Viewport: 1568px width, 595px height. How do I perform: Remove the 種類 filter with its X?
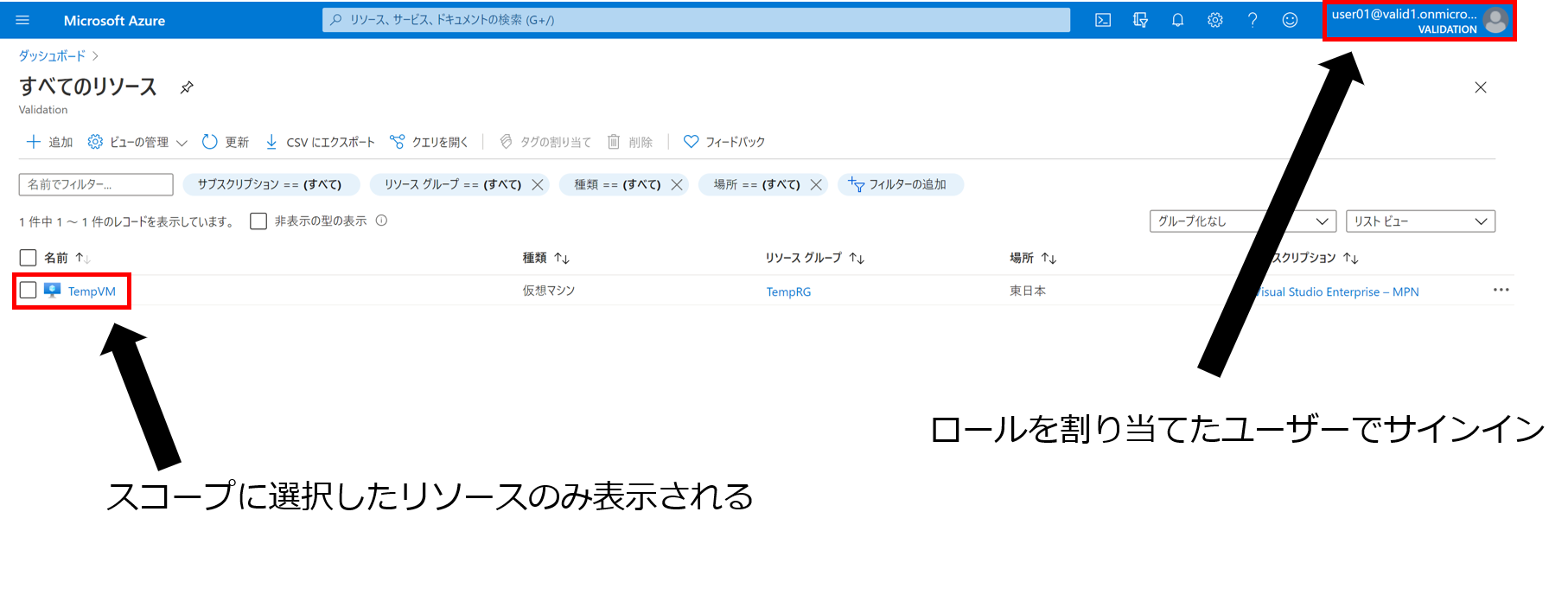[677, 184]
